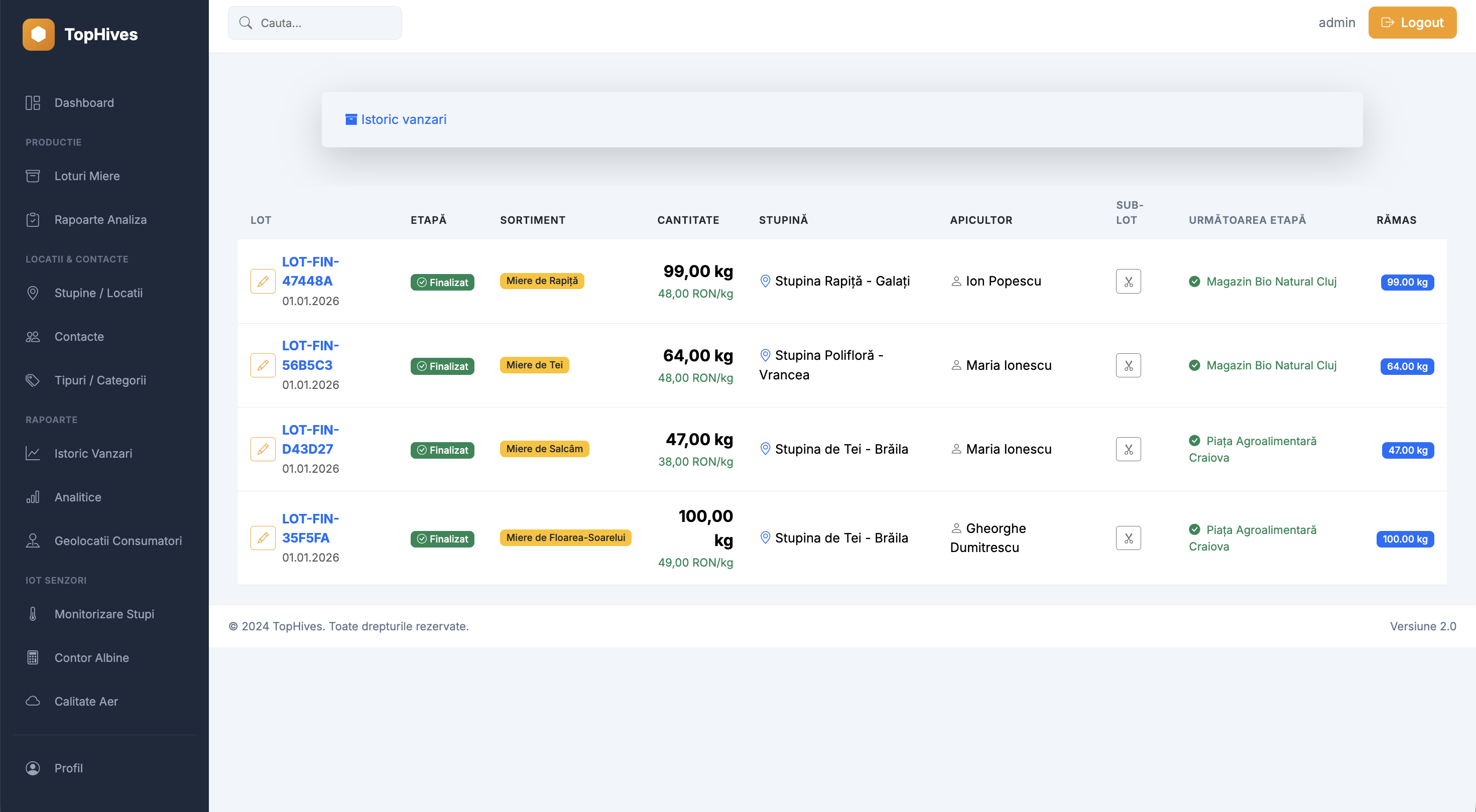Viewport: 1476px width, 812px height.
Task: Click the Calitate Aer cloud icon
Action: [33, 701]
